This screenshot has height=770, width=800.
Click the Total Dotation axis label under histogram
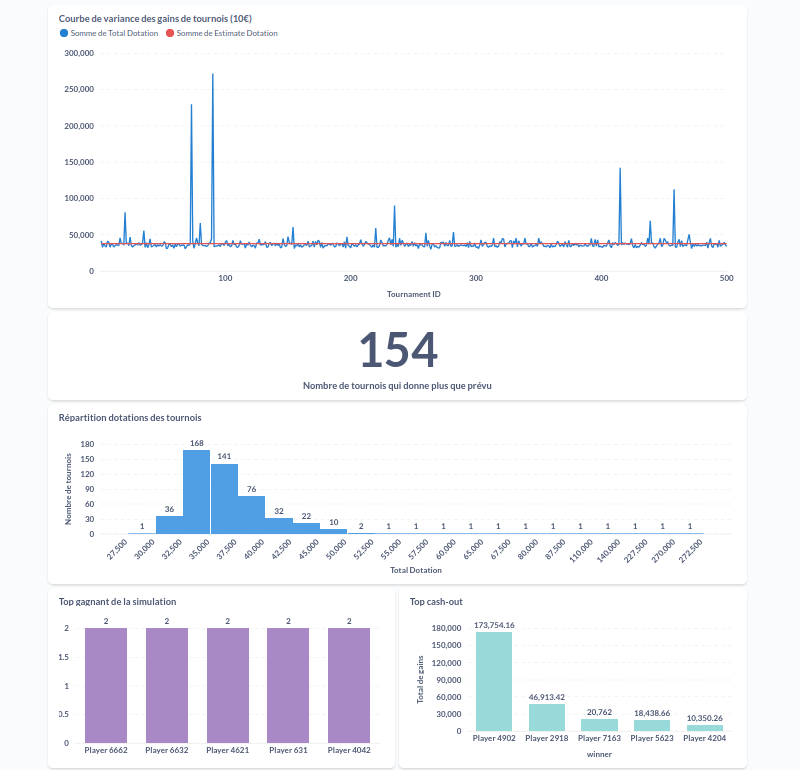click(416, 570)
